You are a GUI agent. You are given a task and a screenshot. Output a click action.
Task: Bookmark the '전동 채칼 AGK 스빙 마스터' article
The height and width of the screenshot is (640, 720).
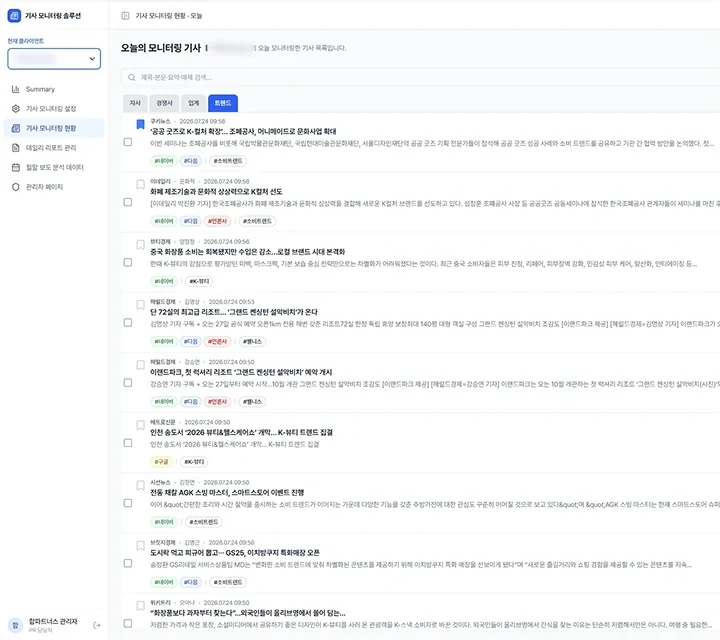[141, 485]
